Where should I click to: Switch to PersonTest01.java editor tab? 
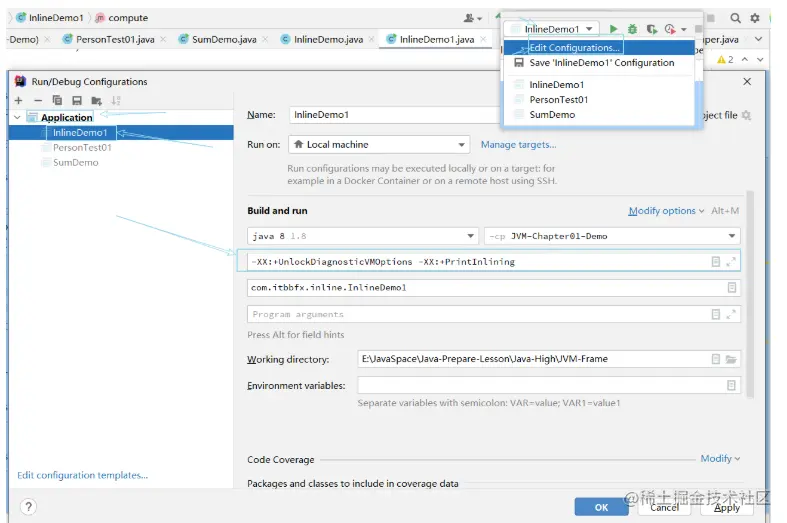tap(115, 39)
